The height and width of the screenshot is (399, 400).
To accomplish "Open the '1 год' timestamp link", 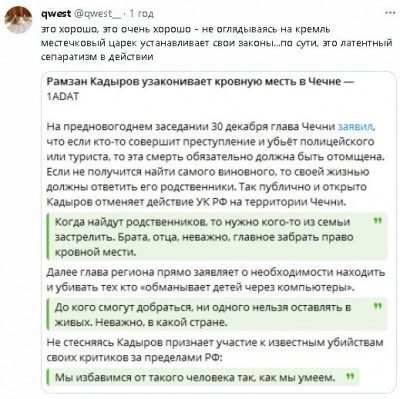I will click(141, 14).
